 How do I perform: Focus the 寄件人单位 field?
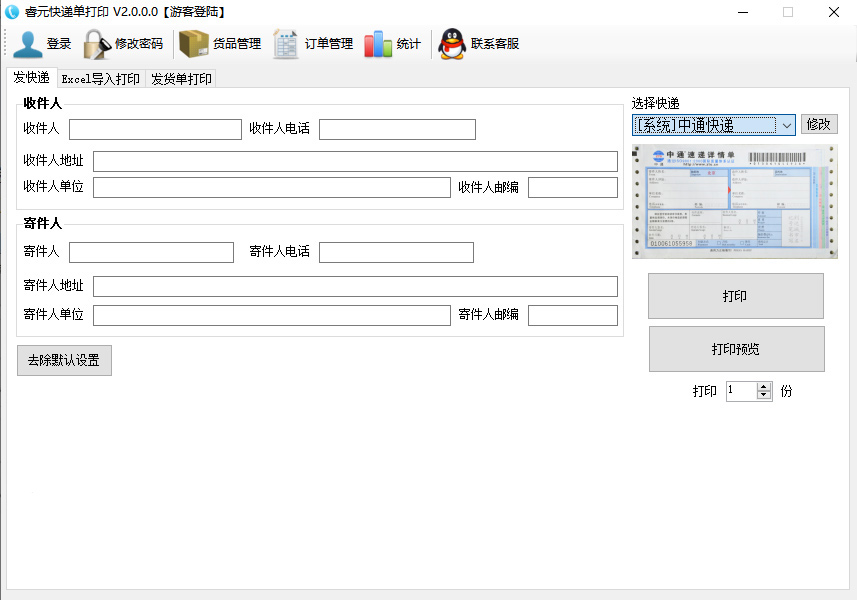272,315
